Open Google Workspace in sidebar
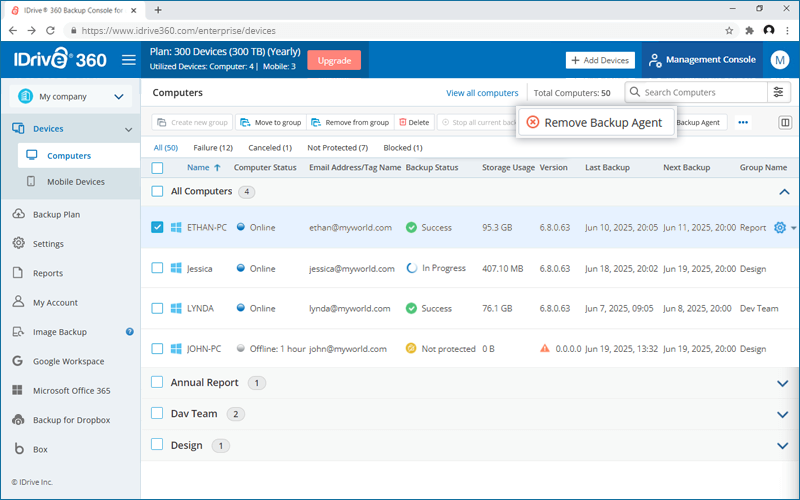This screenshot has height=500, width=800. coord(70,361)
